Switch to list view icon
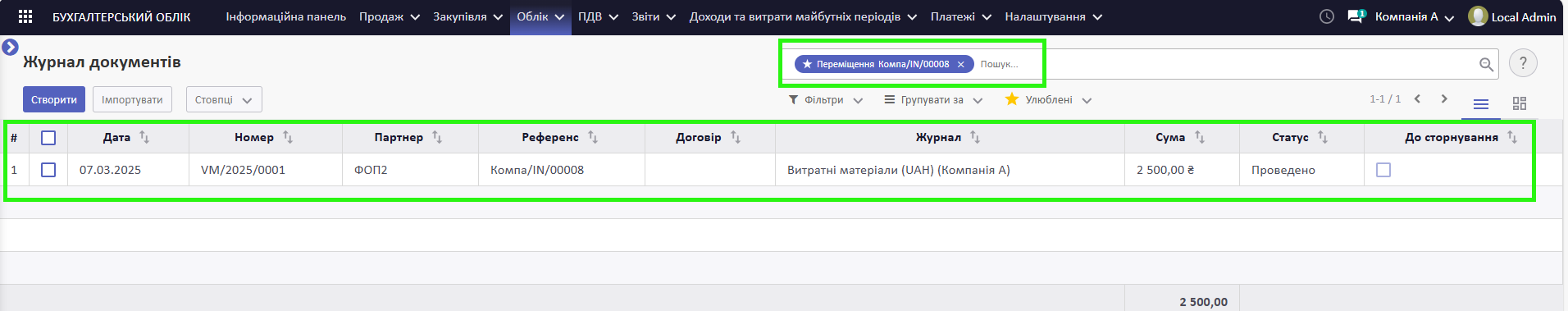1568x311 pixels. (1481, 103)
